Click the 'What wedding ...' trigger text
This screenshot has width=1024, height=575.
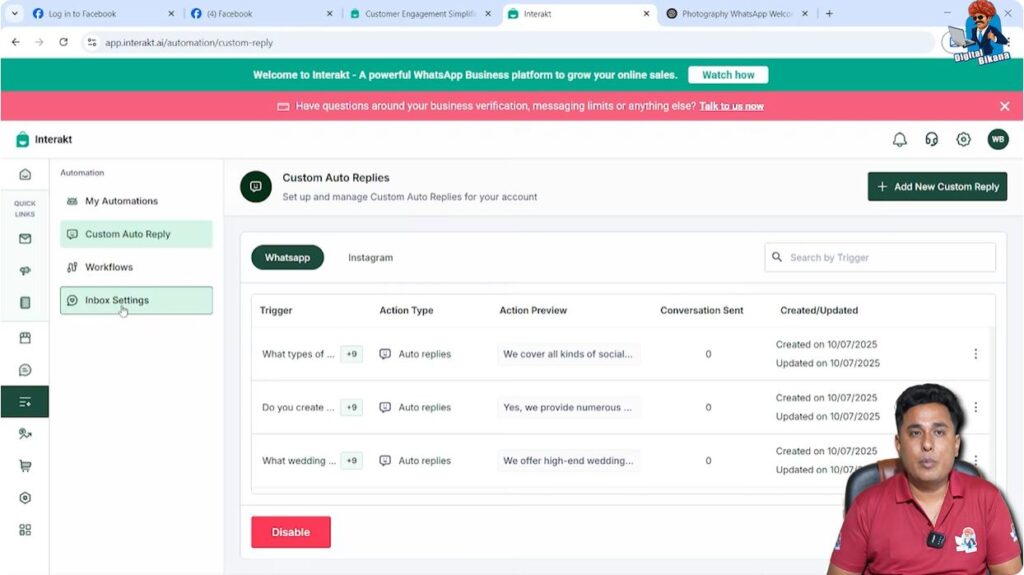(x=298, y=461)
